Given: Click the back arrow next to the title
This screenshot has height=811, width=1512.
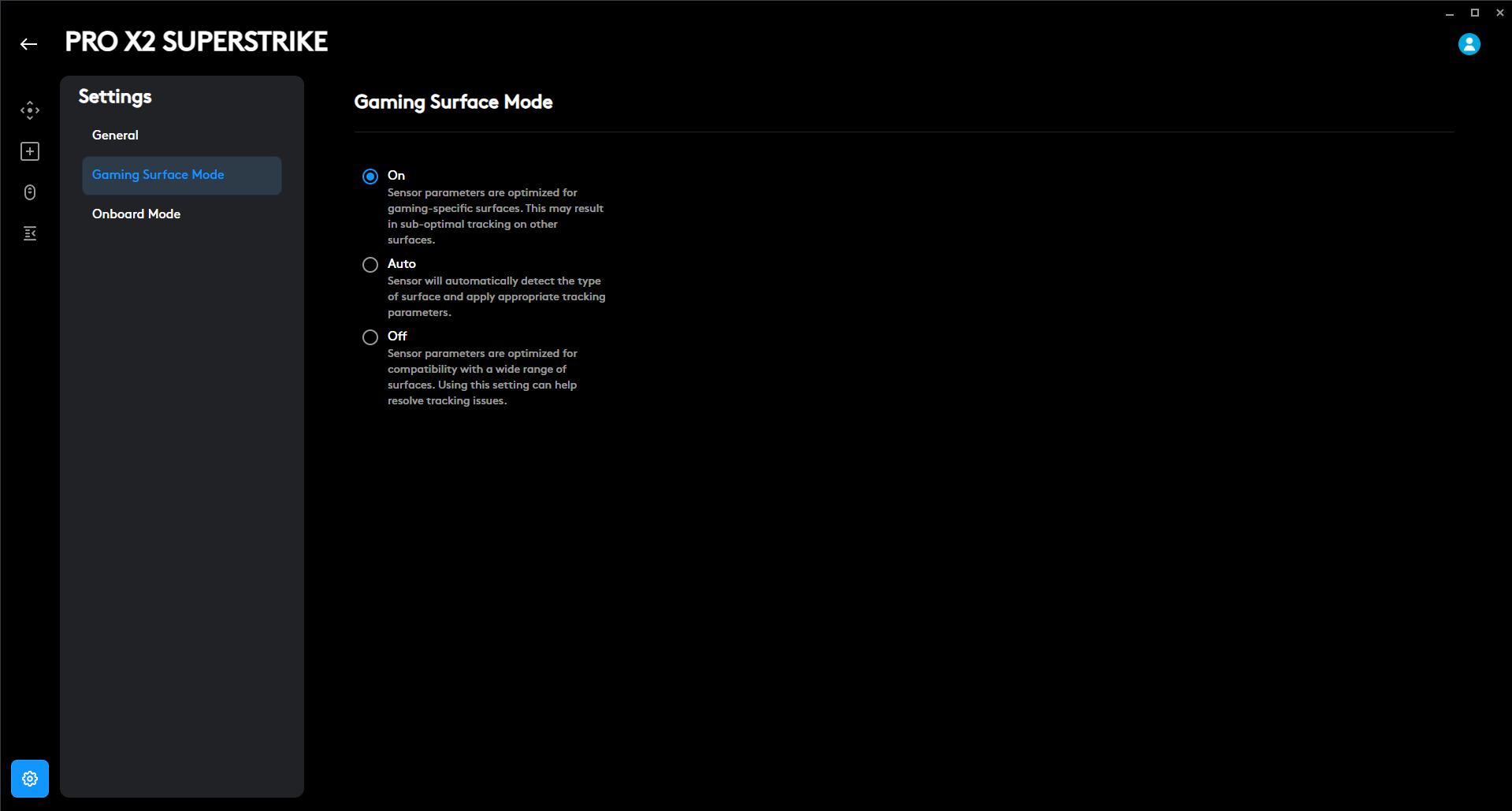Looking at the screenshot, I should point(29,44).
